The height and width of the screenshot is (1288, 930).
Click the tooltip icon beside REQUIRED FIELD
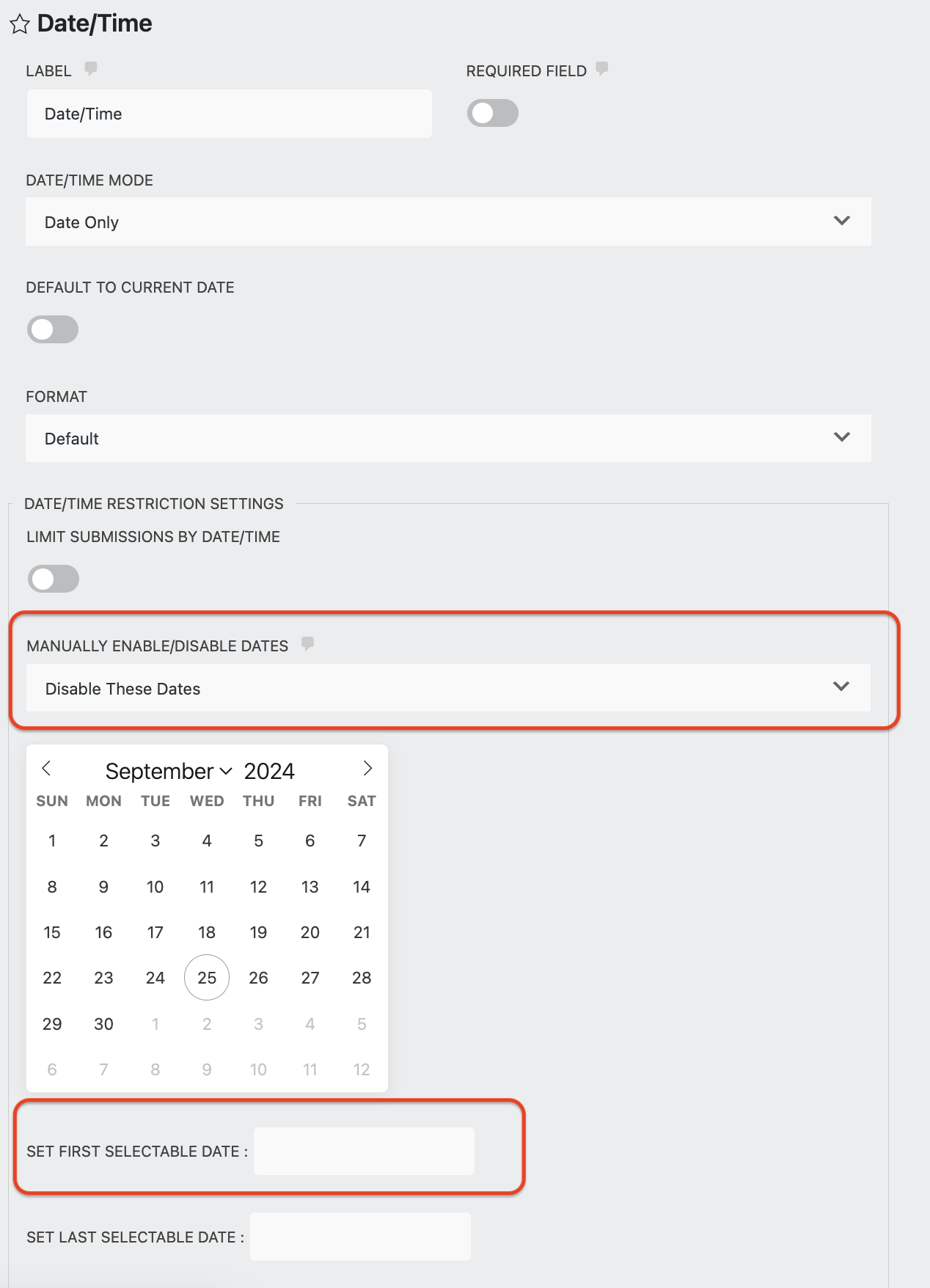602,70
